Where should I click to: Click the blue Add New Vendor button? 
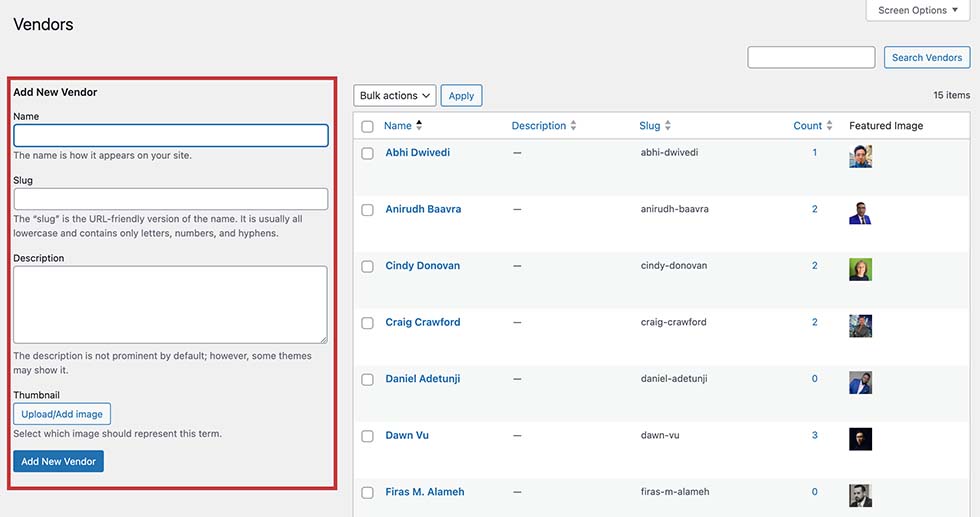point(58,461)
